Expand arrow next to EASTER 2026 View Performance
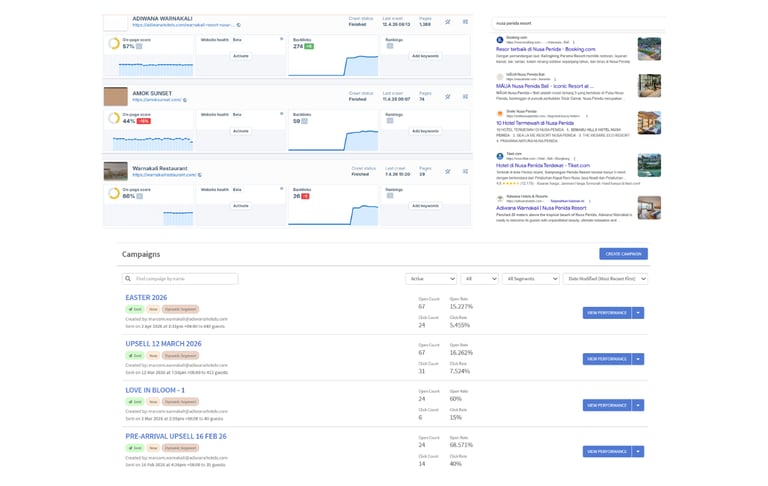 click(638, 313)
